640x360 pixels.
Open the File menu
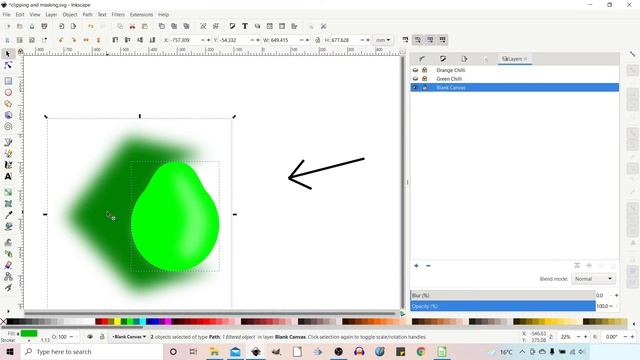tap(7, 14)
